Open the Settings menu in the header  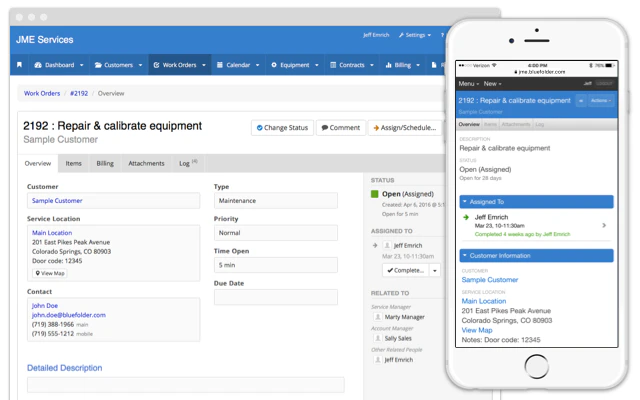coord(412,35)
